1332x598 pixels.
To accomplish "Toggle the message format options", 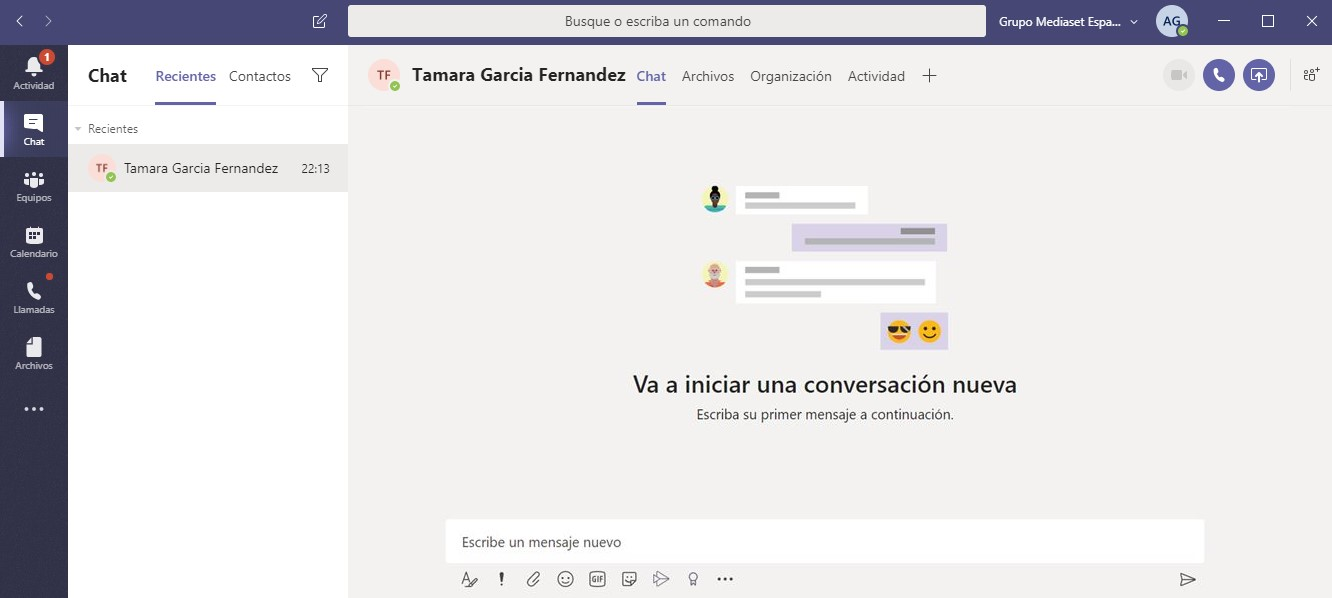I will (469, 579).
